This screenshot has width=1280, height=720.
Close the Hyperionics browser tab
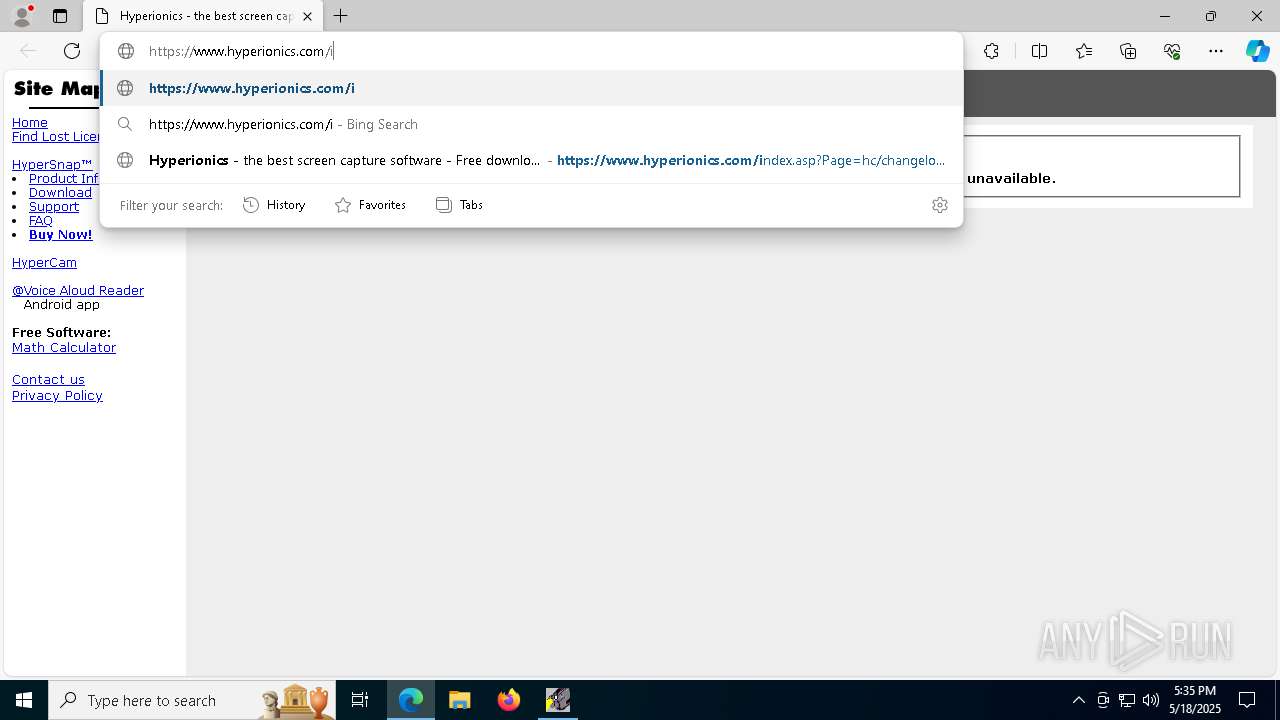(307, 16)
